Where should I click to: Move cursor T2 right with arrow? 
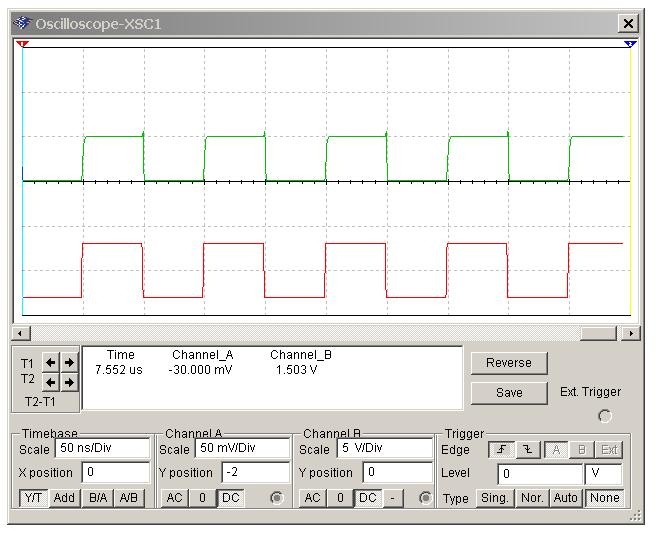(69, 382)
